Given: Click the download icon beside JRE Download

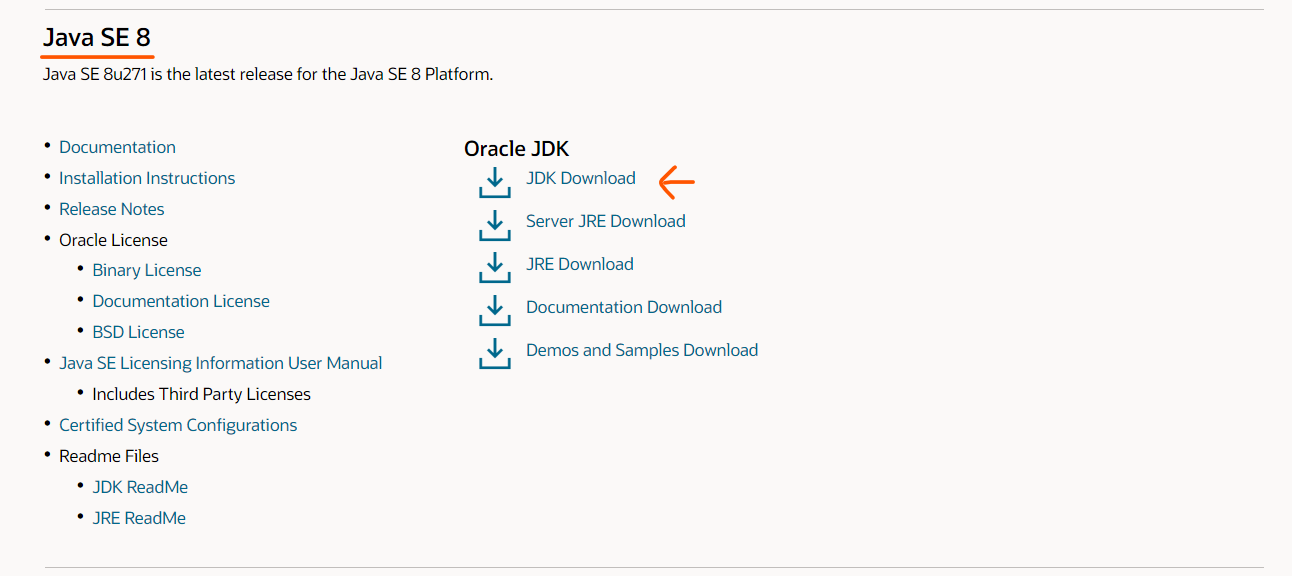Looking at the screenshot, I should coord(495,268).
